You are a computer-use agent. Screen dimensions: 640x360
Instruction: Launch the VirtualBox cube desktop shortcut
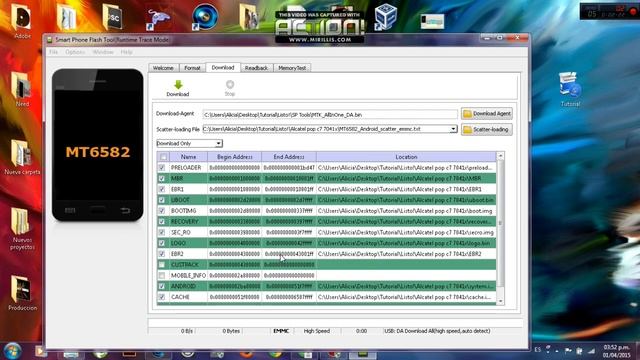[385, 16]
